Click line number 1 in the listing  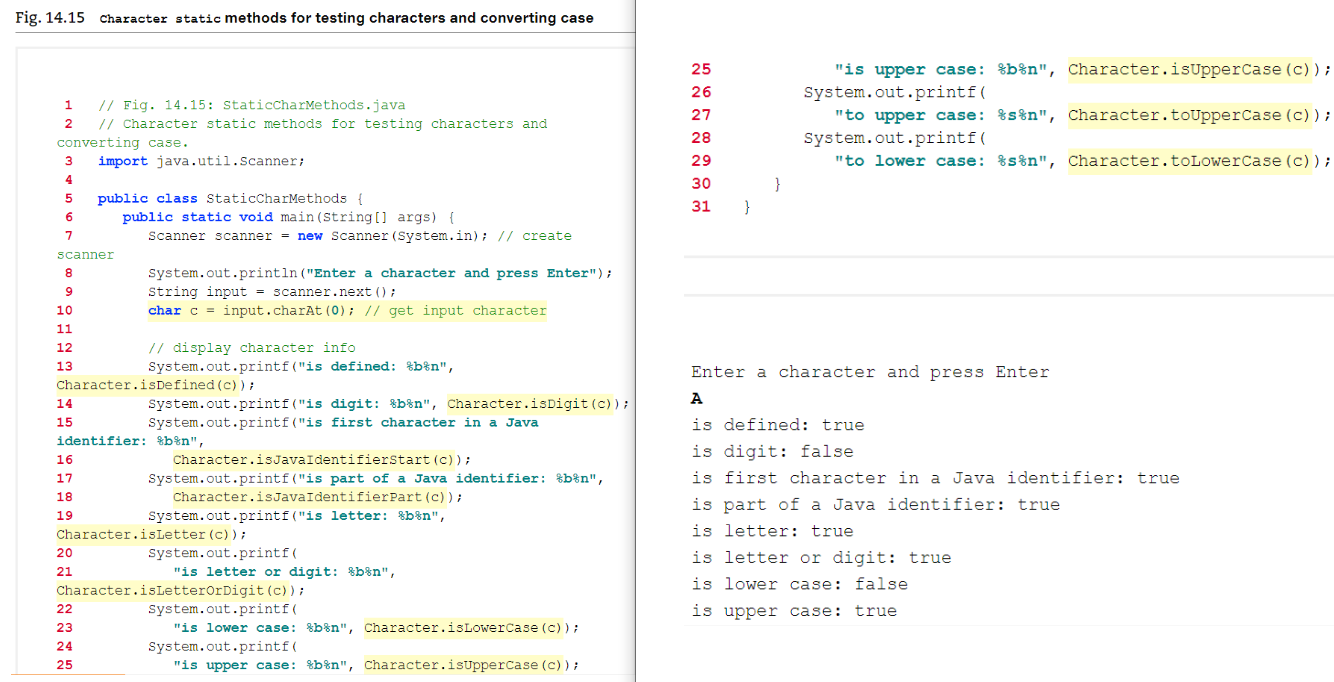click(67, 104)
